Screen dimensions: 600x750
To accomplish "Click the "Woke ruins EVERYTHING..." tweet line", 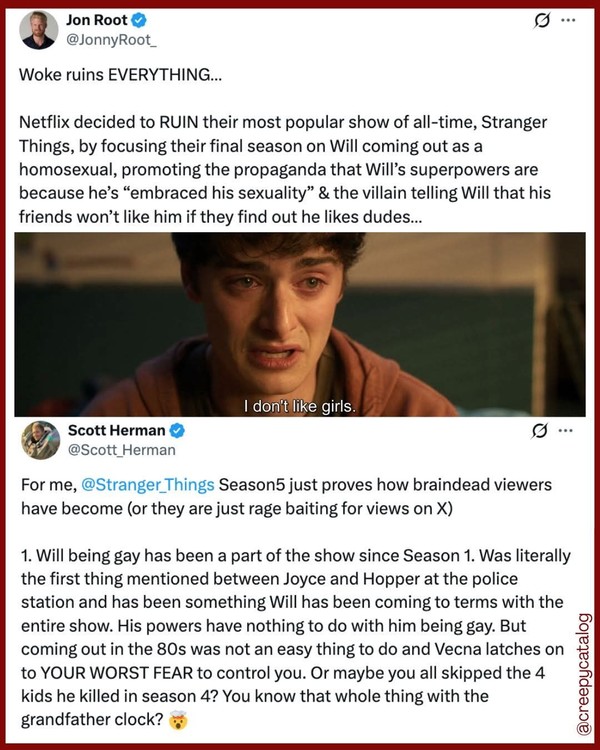I will 121,75.
